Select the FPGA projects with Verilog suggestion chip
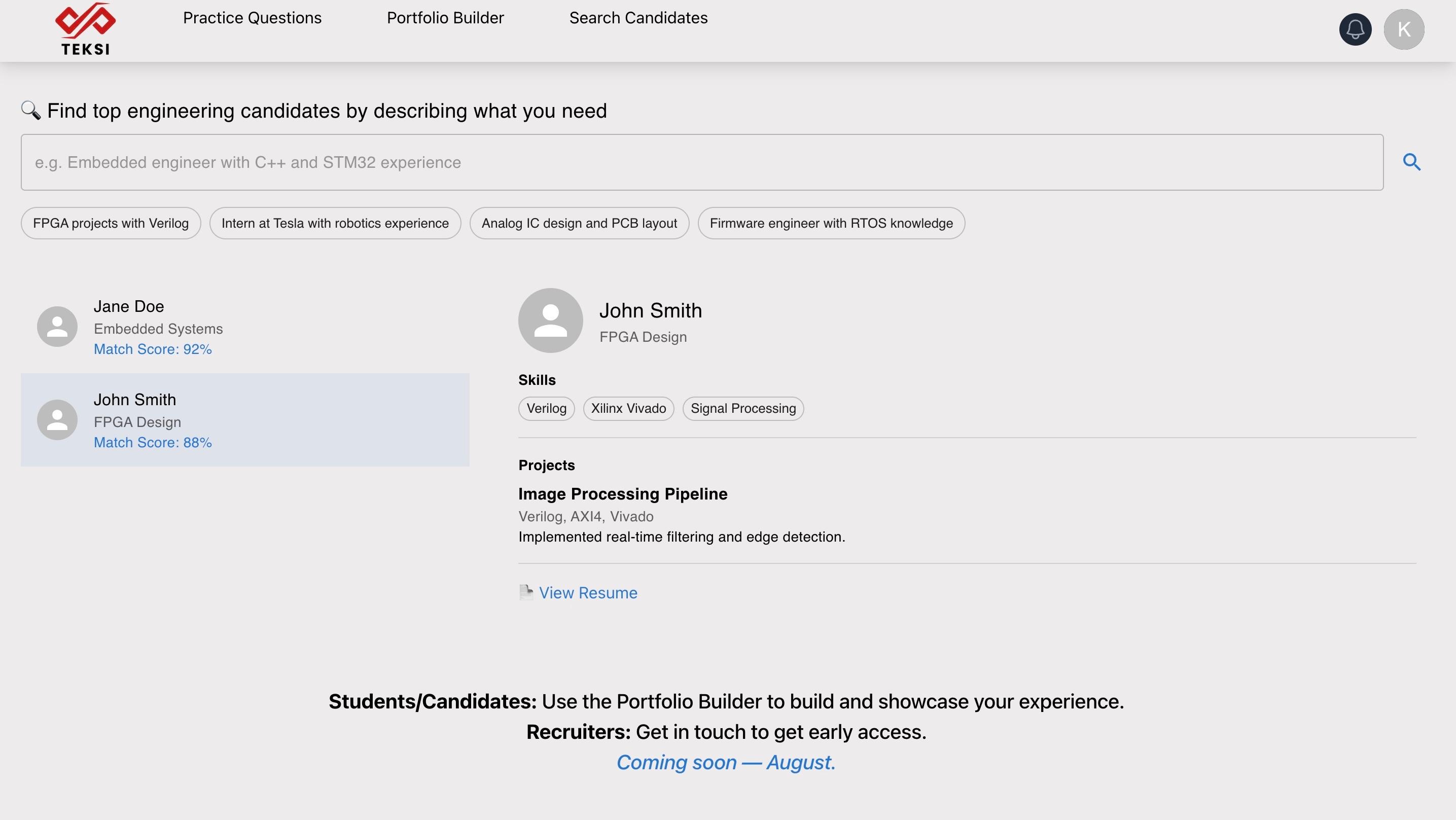Image resolution: width=1456 pixels, height=820 pixels. pos(110,223)
